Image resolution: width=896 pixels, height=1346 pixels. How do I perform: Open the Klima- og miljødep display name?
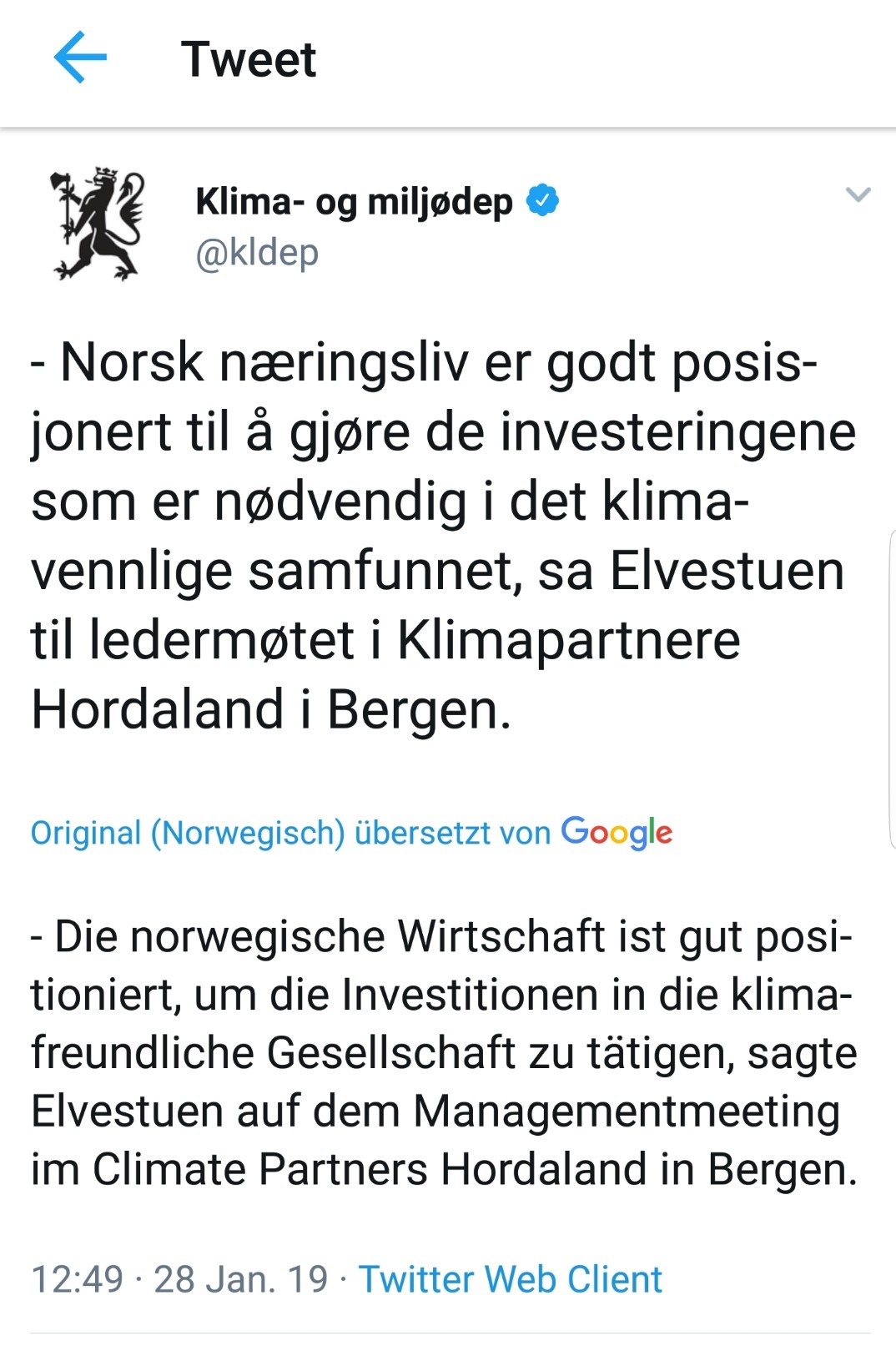point(354,201)
